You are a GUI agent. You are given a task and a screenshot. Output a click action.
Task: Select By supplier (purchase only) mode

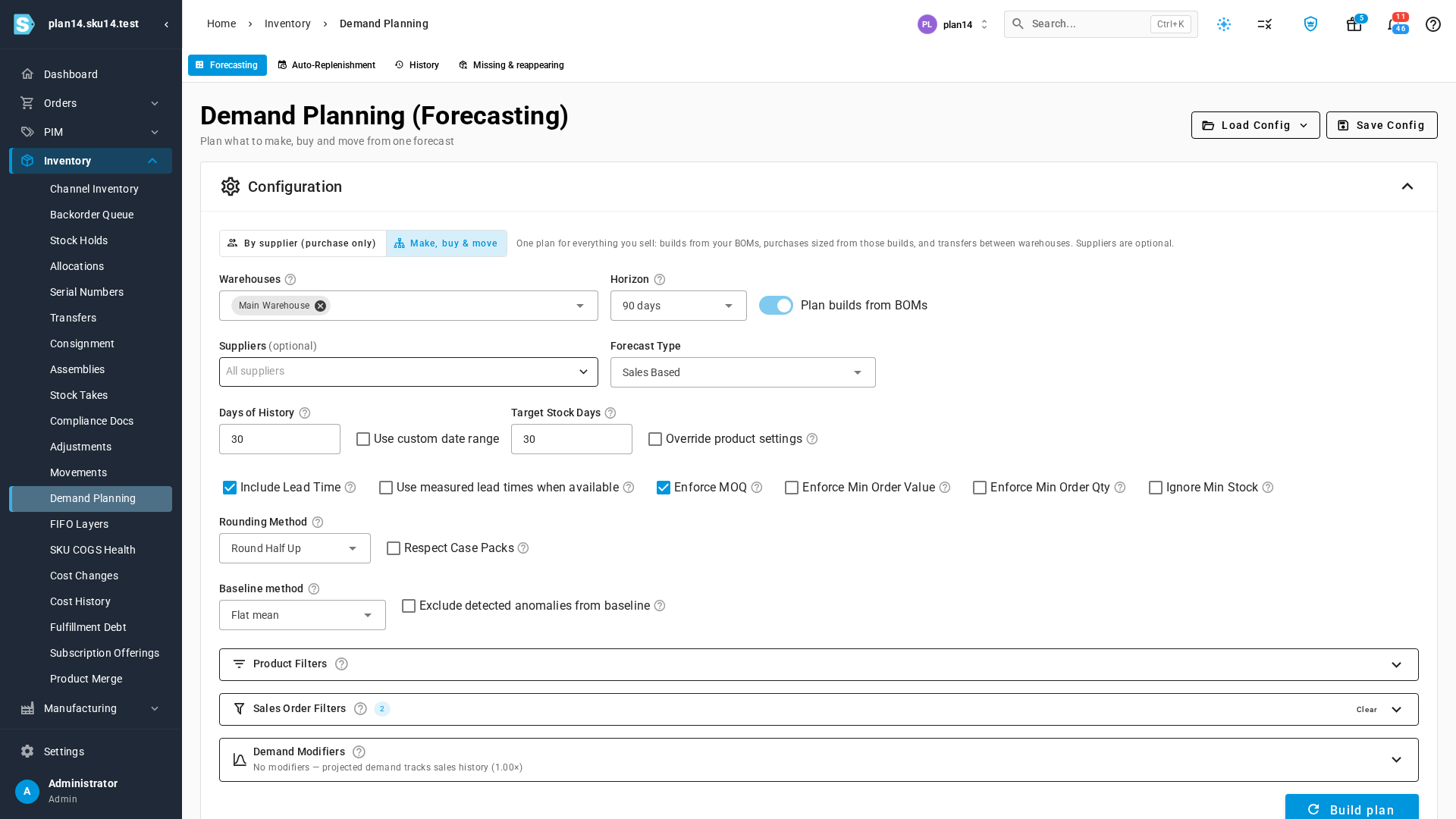click(303, 243)
